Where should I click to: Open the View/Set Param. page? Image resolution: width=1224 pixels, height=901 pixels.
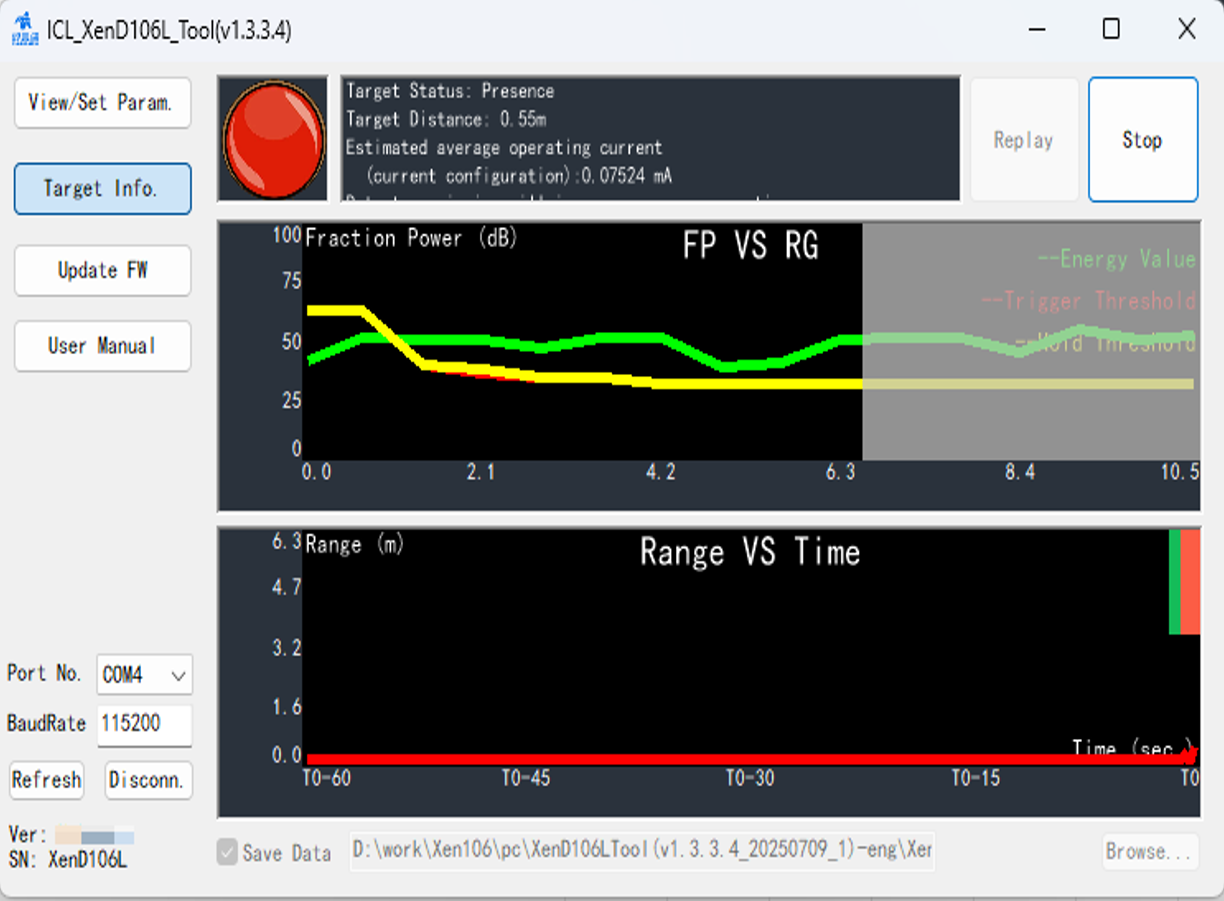(x=102, y=103)
